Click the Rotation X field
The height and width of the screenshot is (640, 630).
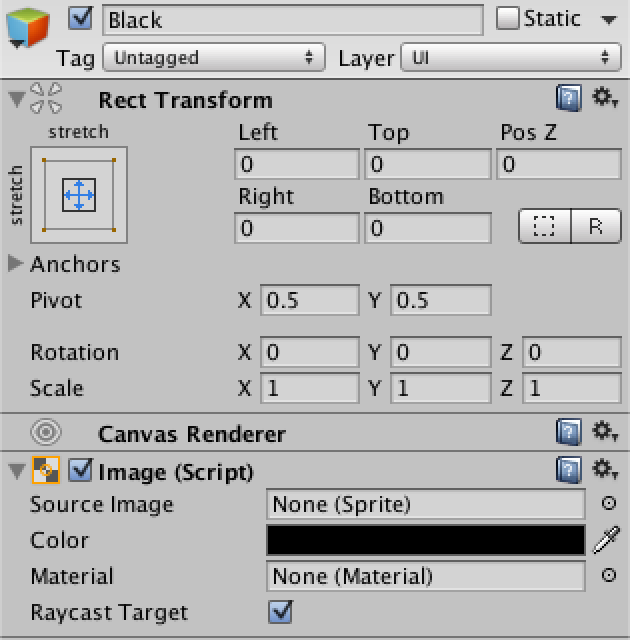pyautogui.click(x=310, y=352)
